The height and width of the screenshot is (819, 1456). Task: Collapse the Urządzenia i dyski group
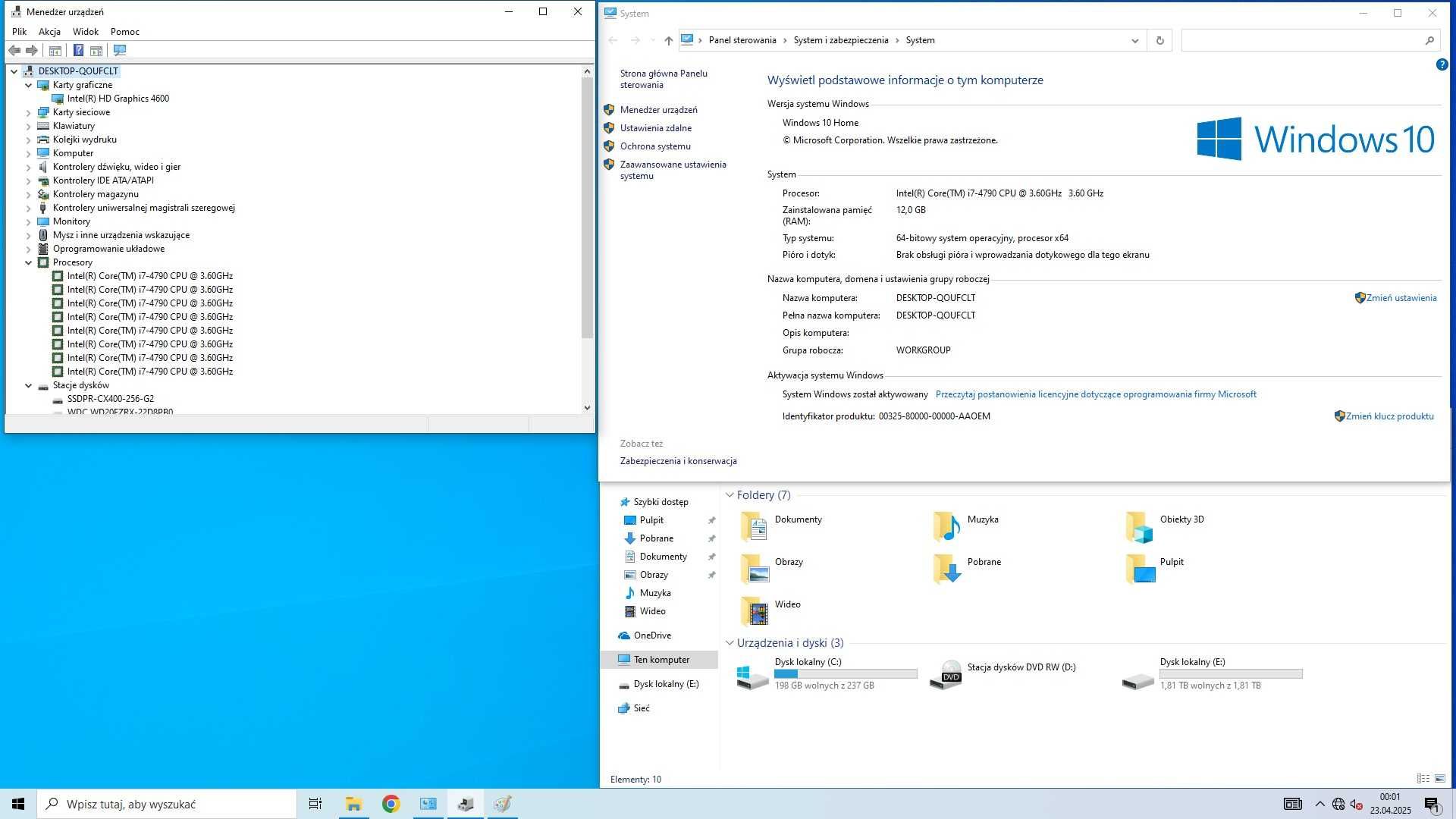[x=730, y=643]
